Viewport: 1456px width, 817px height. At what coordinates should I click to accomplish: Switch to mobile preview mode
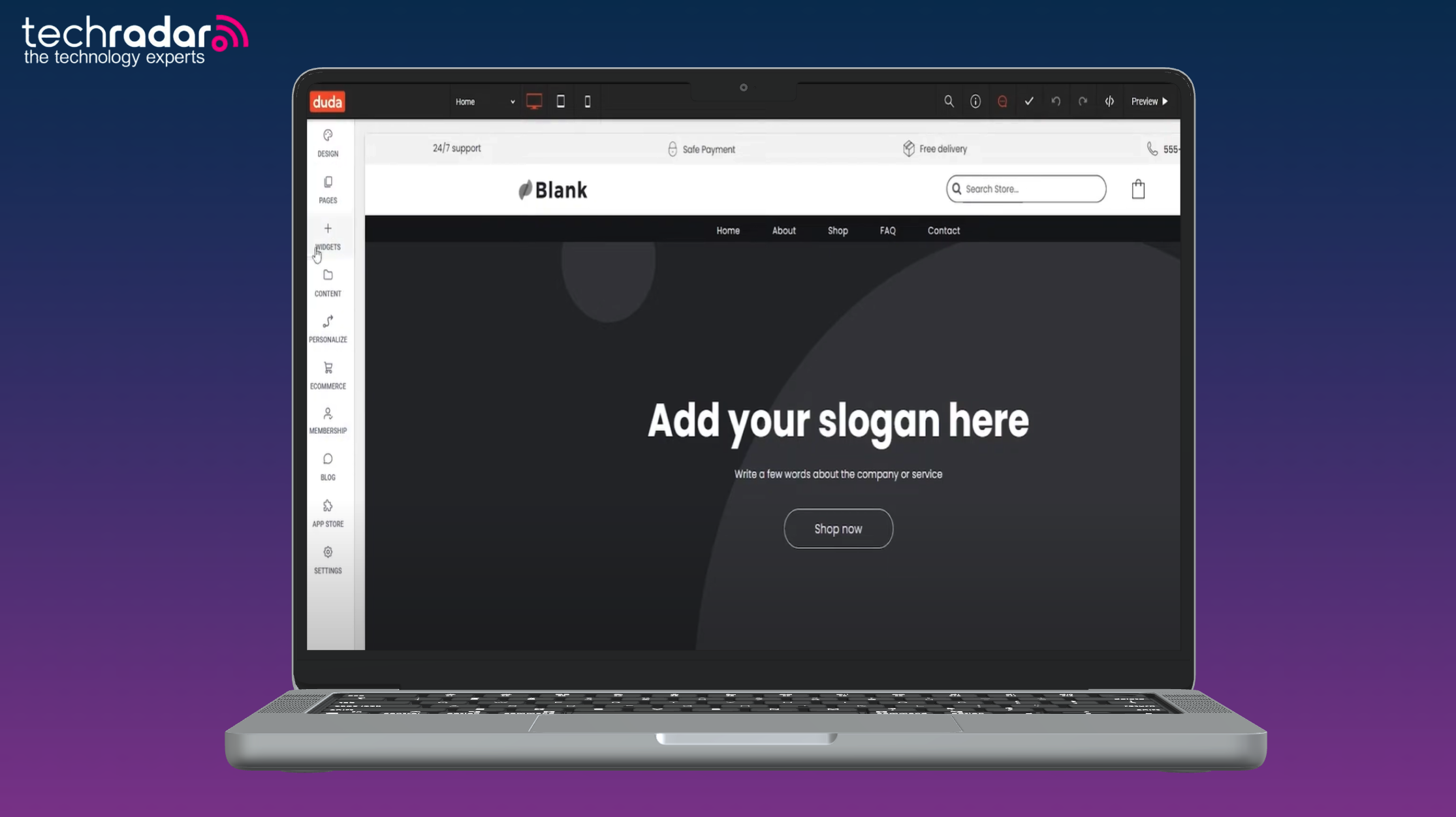pos(587,101)
